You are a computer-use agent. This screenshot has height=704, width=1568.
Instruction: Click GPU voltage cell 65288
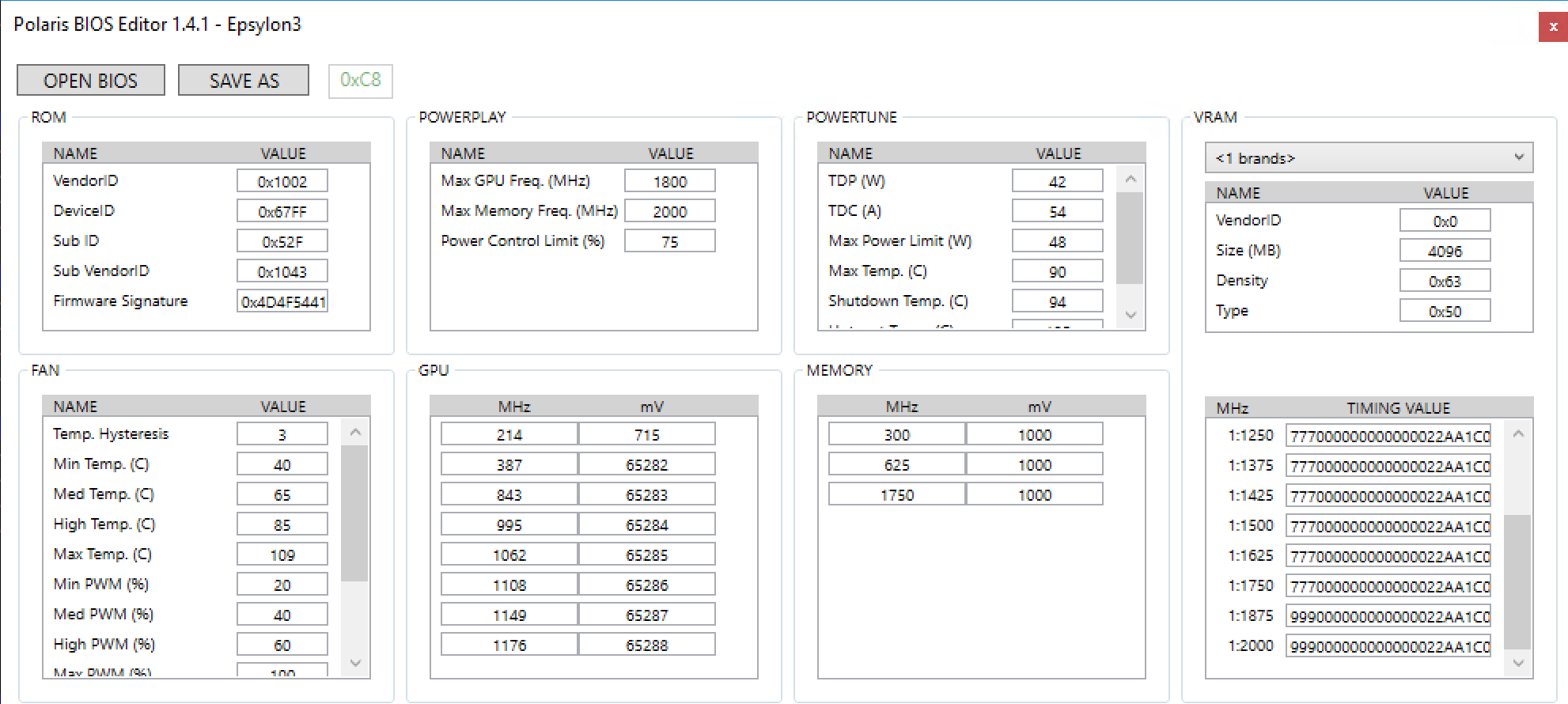point(647,645)
